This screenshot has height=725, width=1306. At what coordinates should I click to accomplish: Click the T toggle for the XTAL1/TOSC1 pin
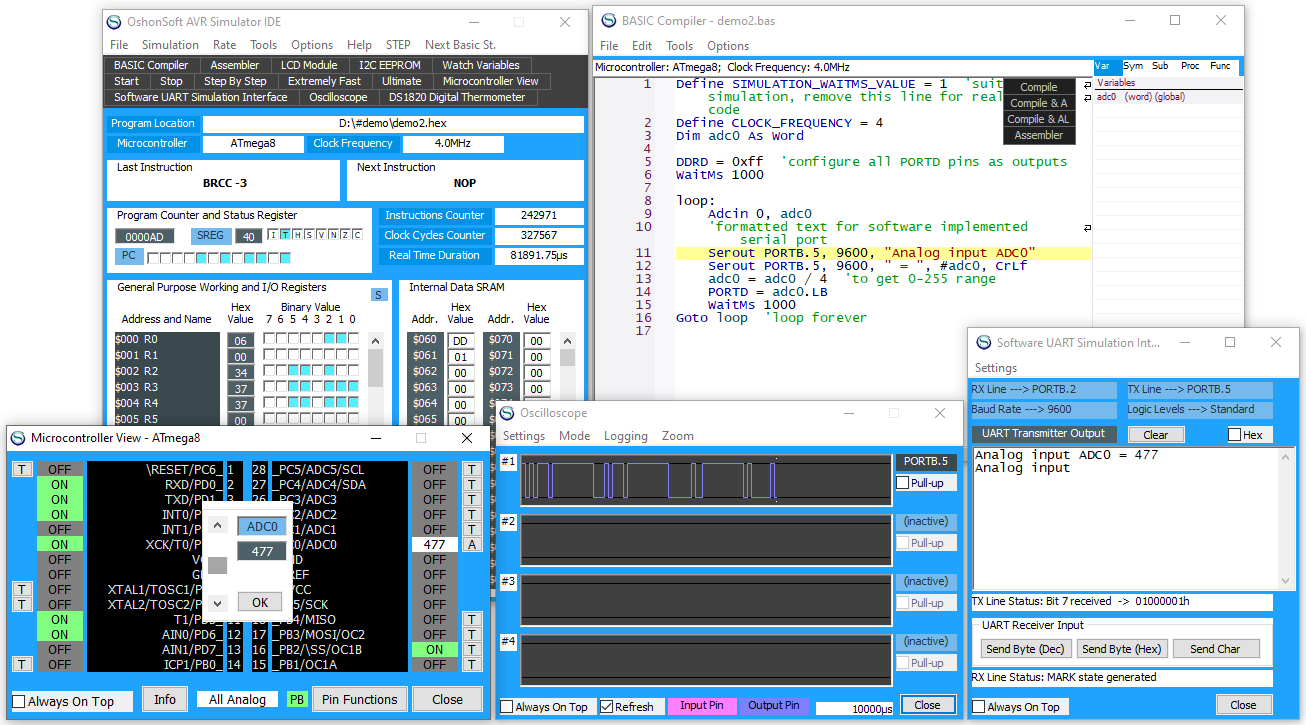point(21,590)
